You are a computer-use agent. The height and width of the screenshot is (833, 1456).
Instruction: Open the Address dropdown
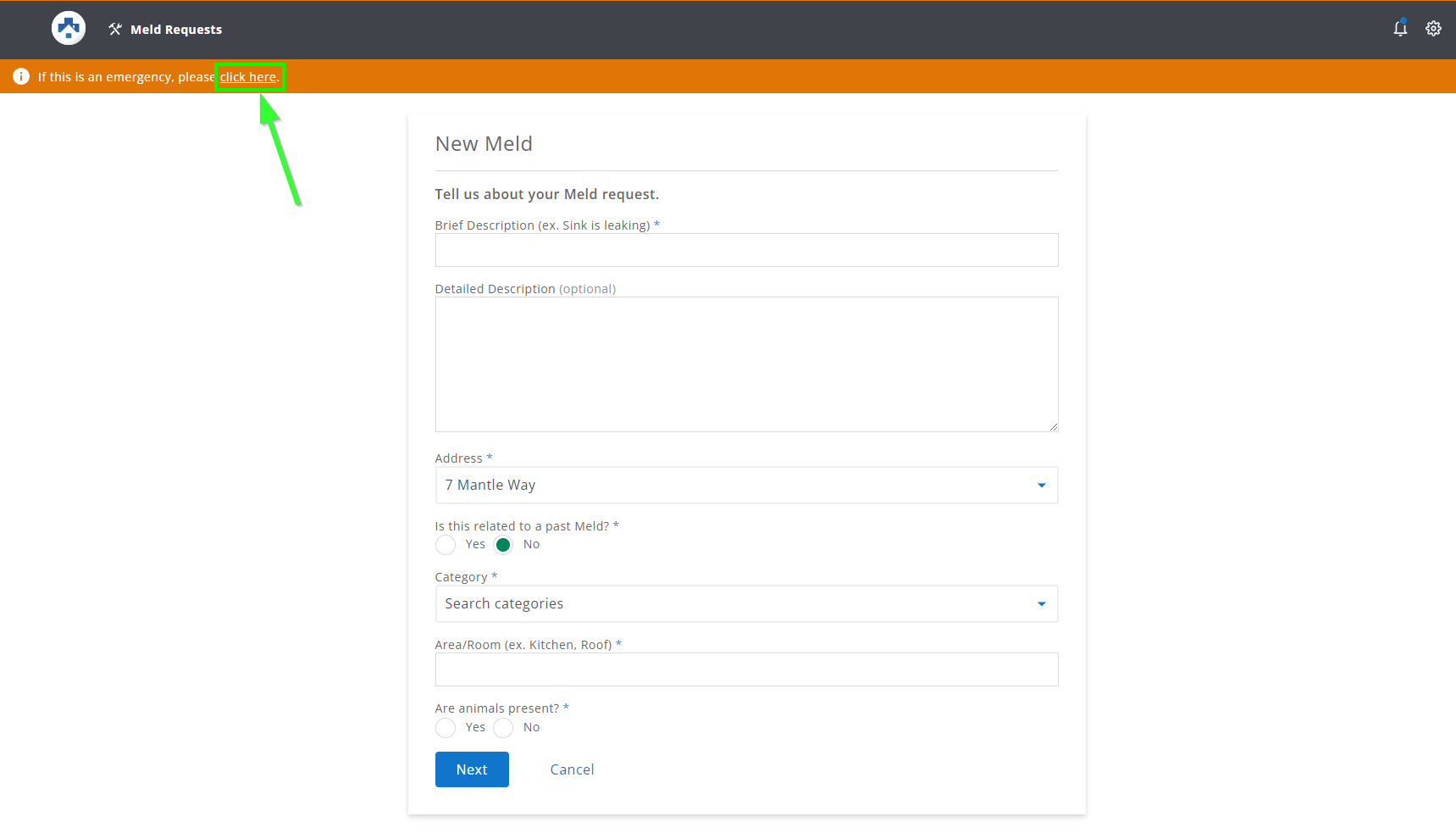click(1041, 485)
